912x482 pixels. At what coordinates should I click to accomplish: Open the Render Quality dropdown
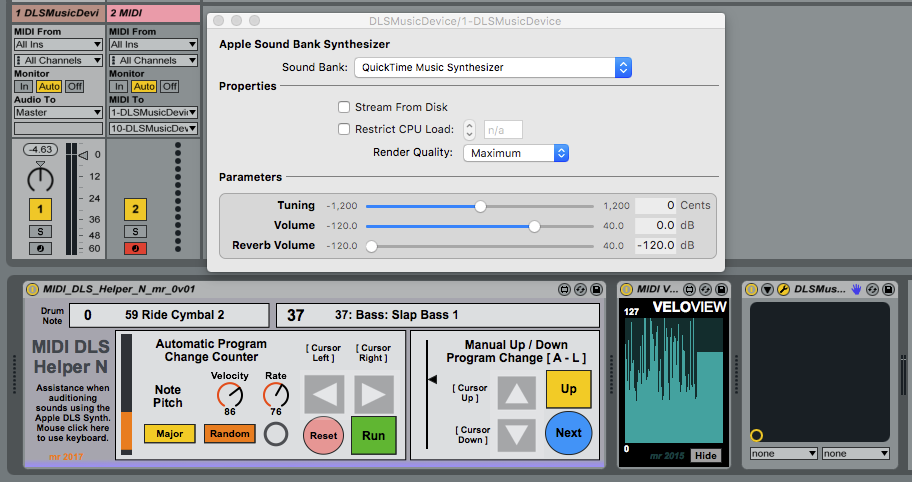pyautogui.click(x=516, y=153)
